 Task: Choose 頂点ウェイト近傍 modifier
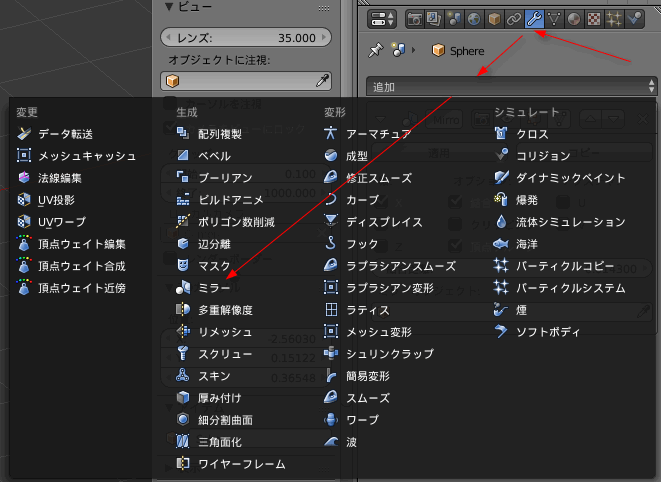coord(71,288)
